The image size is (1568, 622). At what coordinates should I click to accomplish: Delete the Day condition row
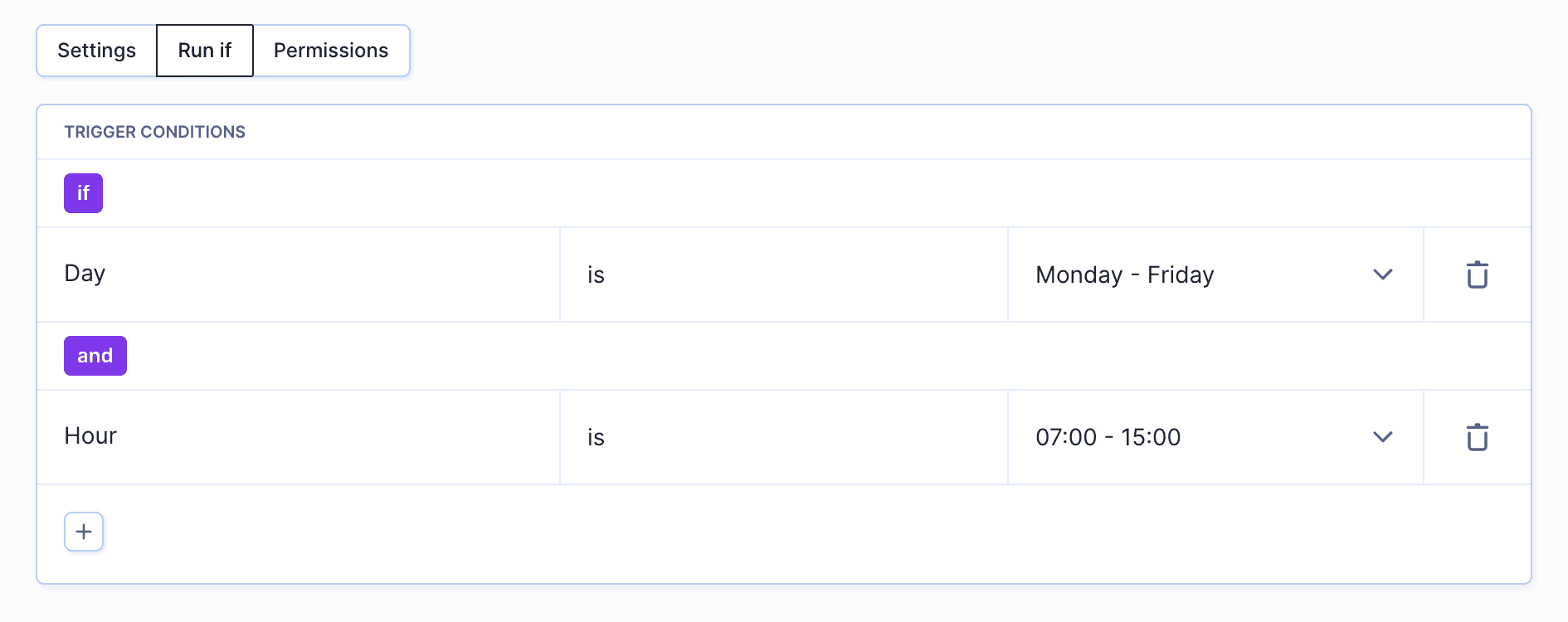pos(1477,275)
